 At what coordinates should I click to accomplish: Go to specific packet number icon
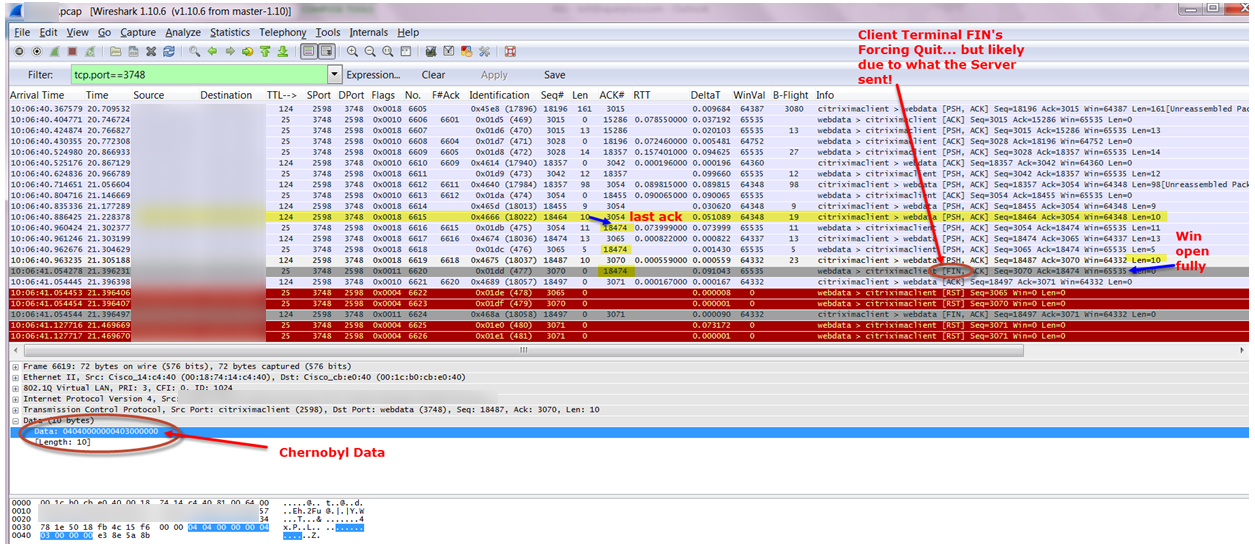(x=247, y=51)
